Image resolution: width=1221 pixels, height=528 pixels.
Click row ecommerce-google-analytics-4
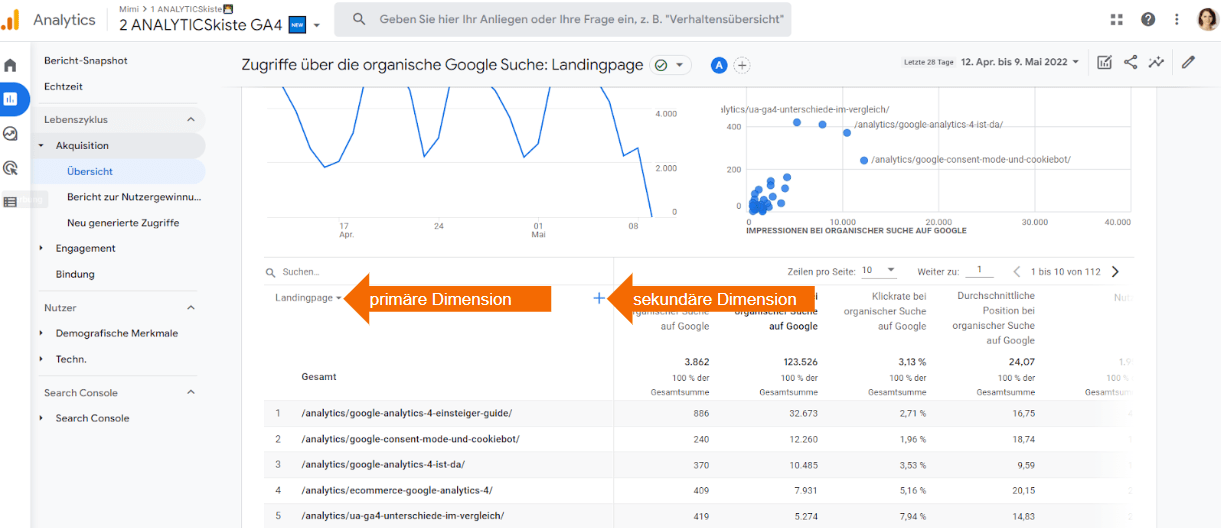pyautogui.click(x=397, y=491)
